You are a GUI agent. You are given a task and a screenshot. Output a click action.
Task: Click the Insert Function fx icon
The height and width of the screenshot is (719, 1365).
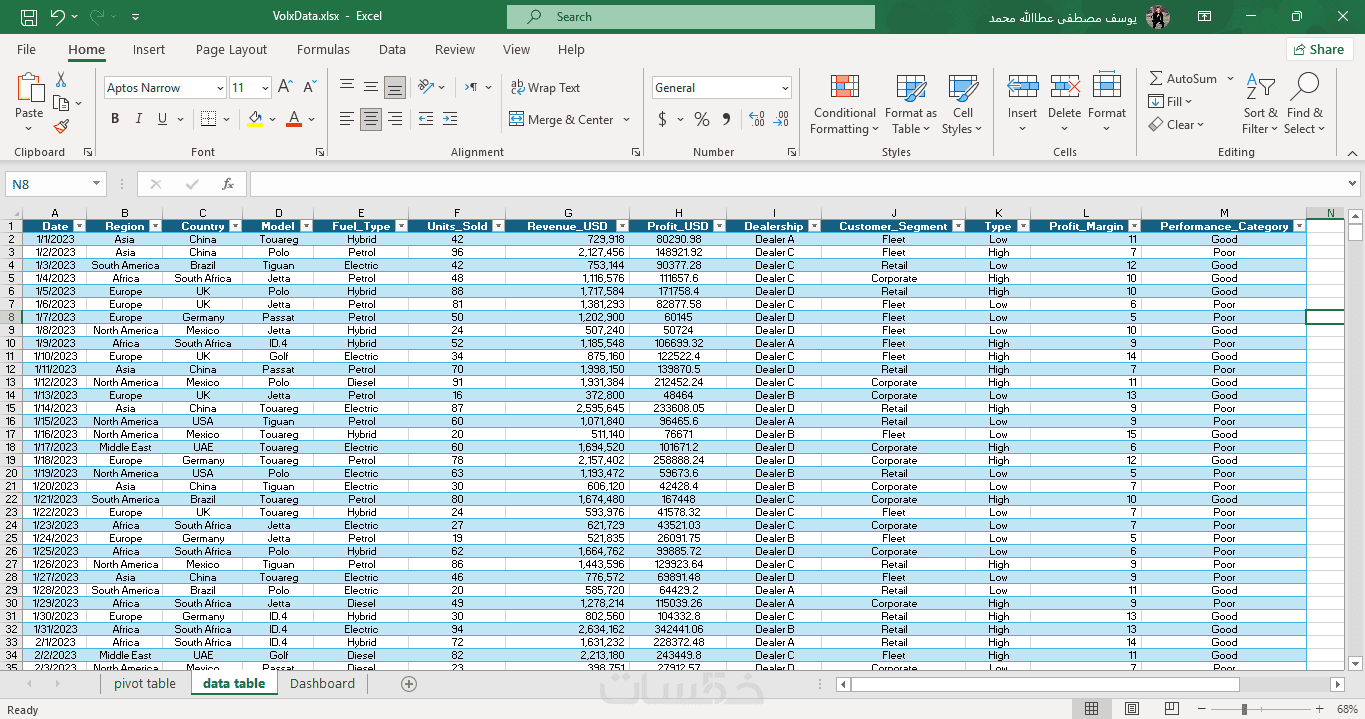(228, 184)
